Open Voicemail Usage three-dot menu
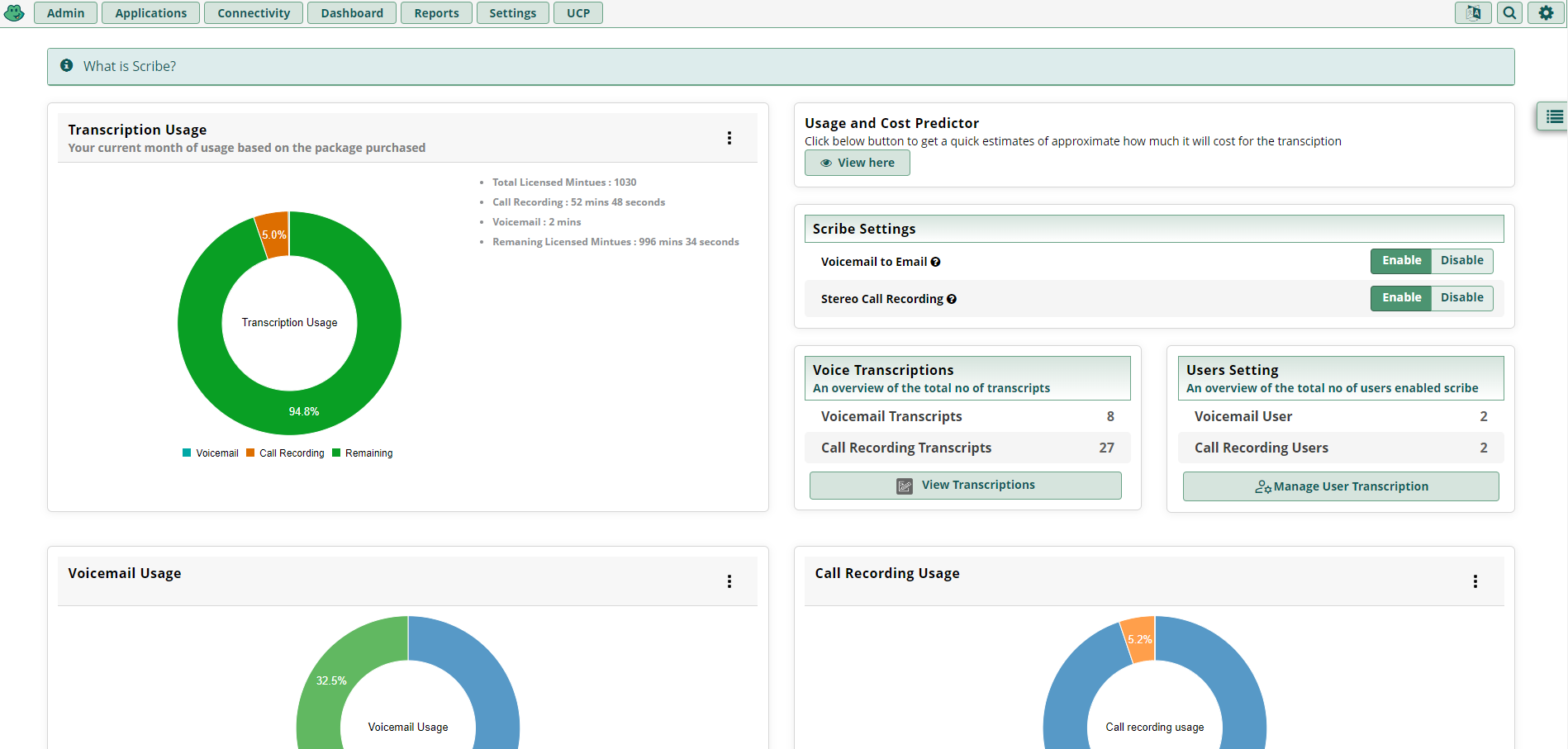The height and width of the screenshot is (749, 1568). pyautogui.click(x=729, y=581)
